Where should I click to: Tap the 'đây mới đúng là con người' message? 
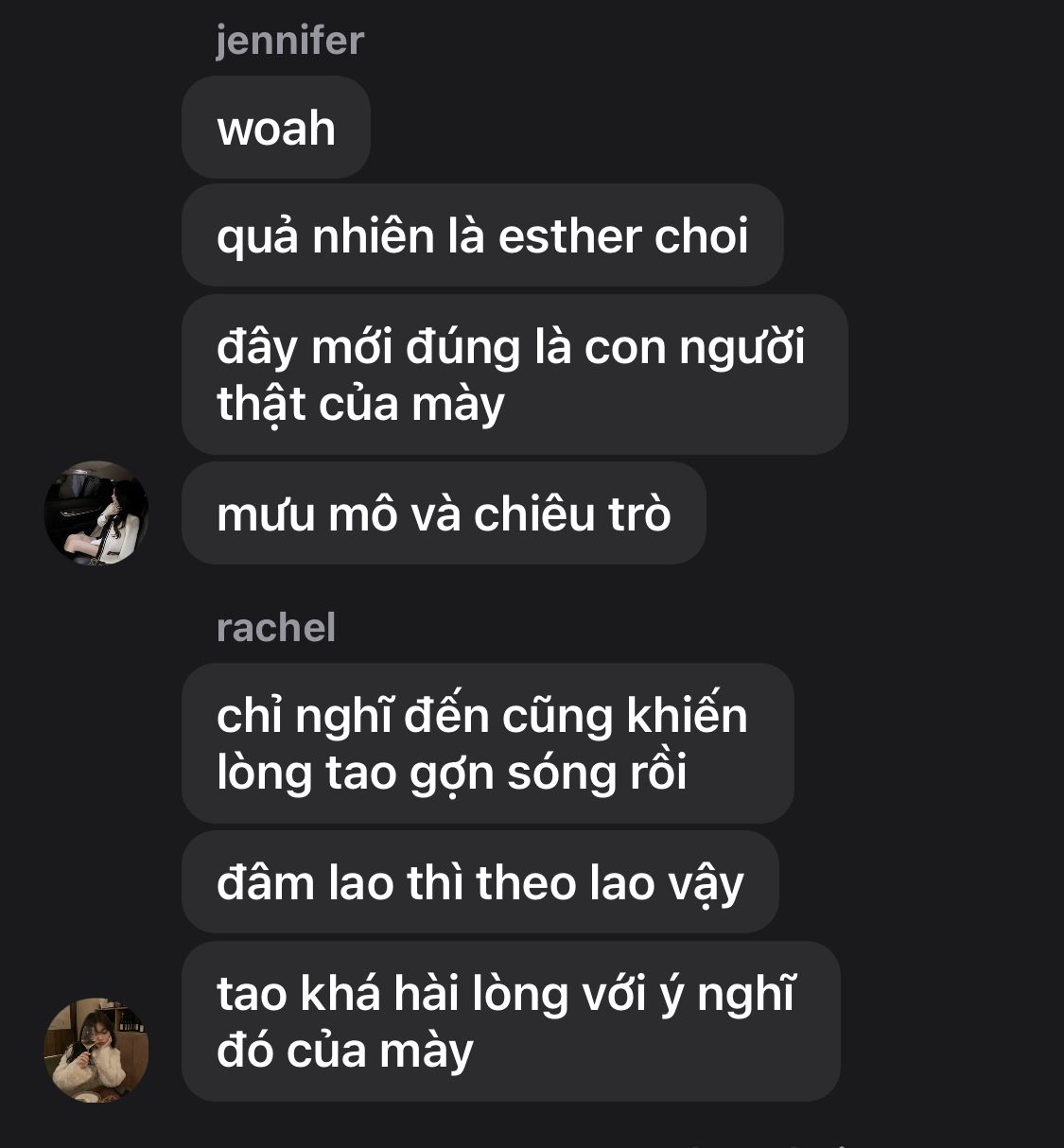(515, 374)
